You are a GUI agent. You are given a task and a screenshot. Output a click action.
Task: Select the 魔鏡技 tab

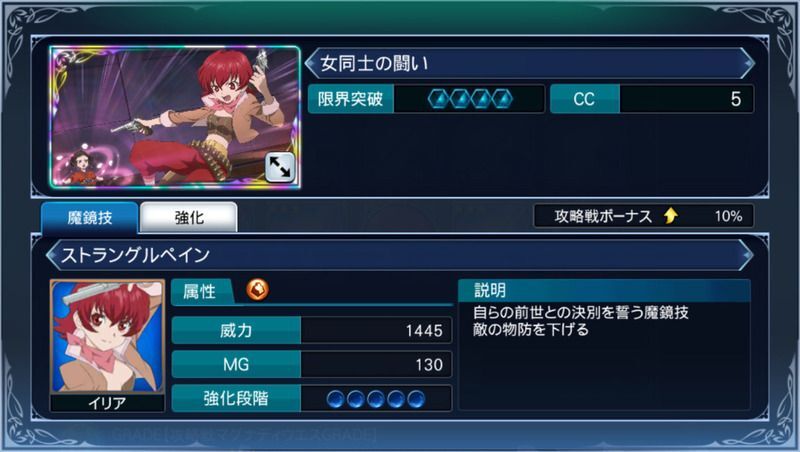(x=90, y=218)
